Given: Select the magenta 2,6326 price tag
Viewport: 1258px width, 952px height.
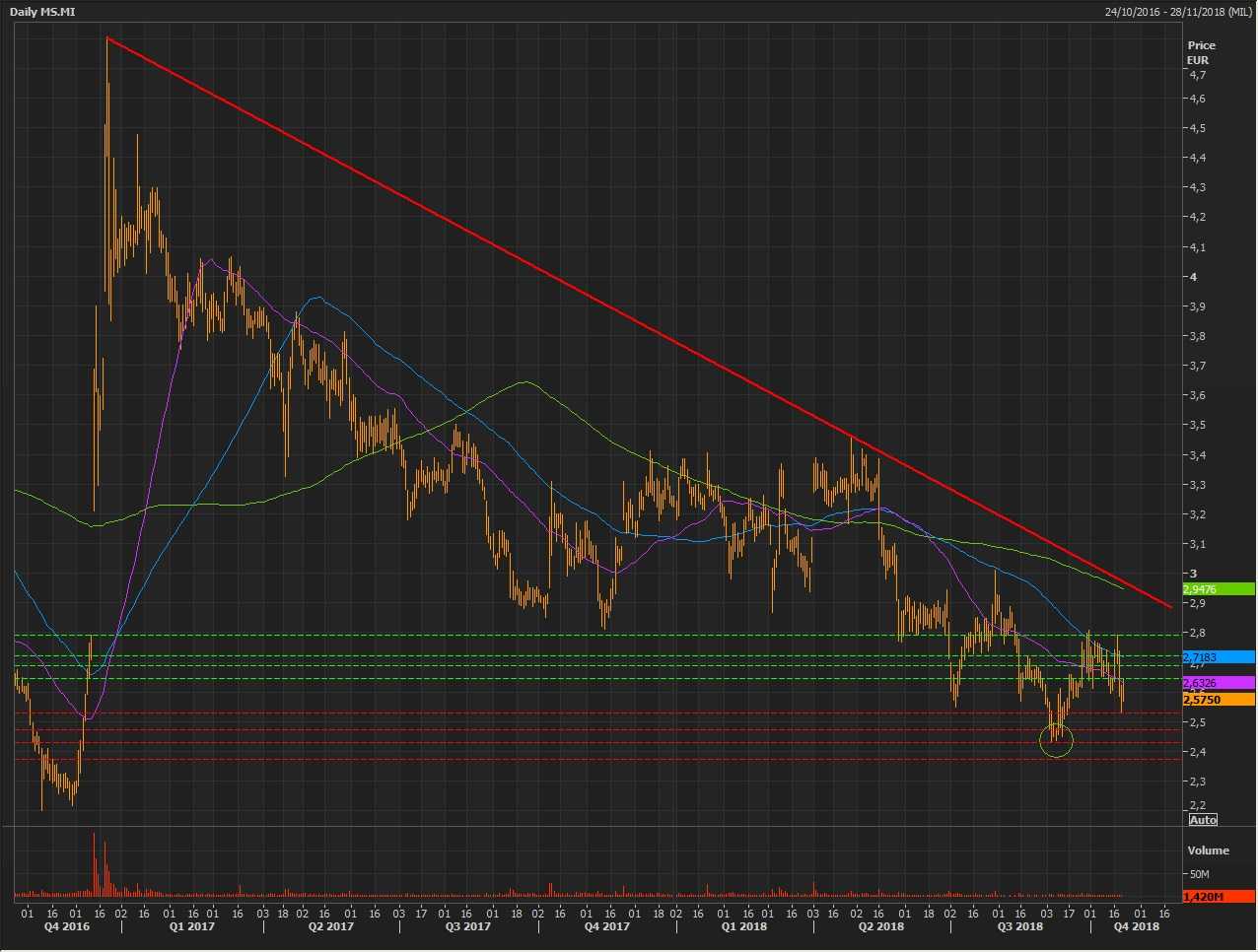Looking at the screenshot, I should (x=1219, y=683).
